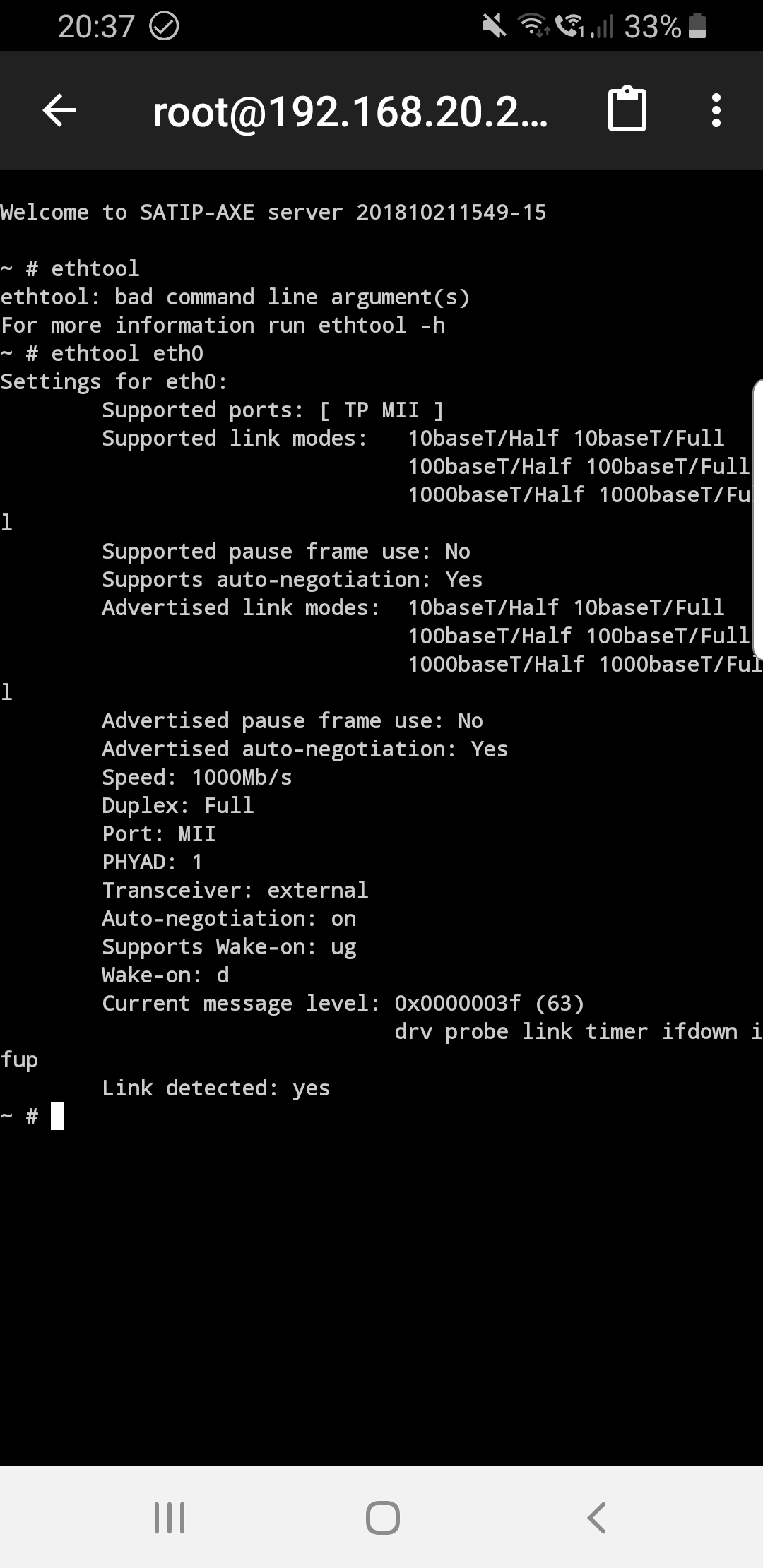Viewport: 763px width, 1568px height.
Task: Tap the terminal cursor at the prompt
Action: [57, 1116]
